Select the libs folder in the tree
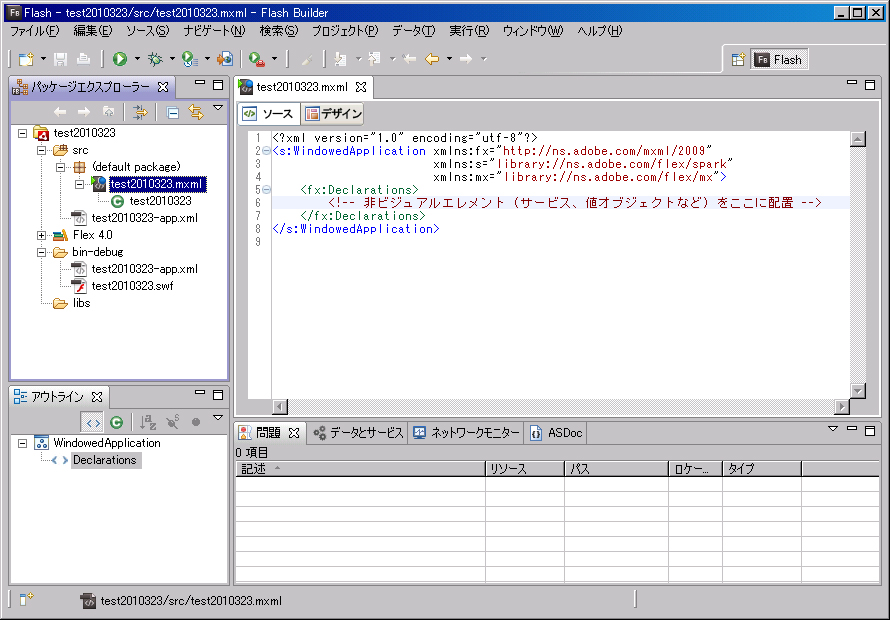 [x=81, y=304]
